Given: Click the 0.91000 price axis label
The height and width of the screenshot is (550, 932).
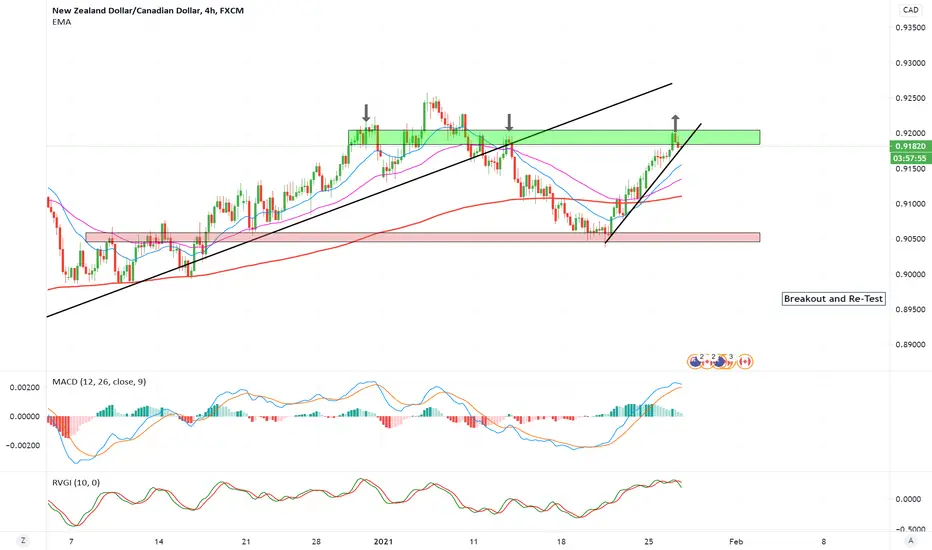Looking at the screenshot, I should (911, 204).
